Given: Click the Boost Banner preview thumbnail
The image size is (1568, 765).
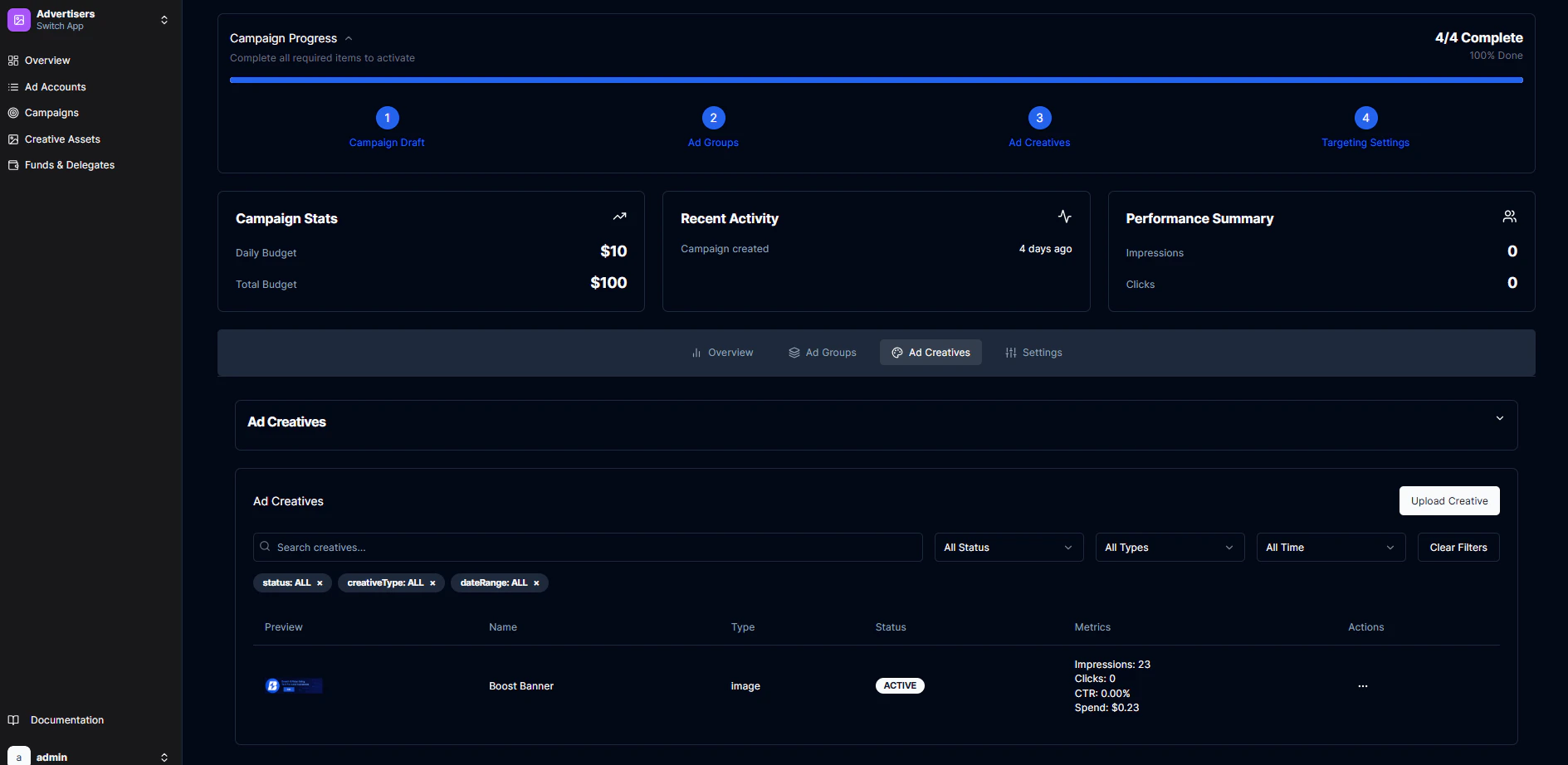Looking at the screenshot, I should point(294,686).
